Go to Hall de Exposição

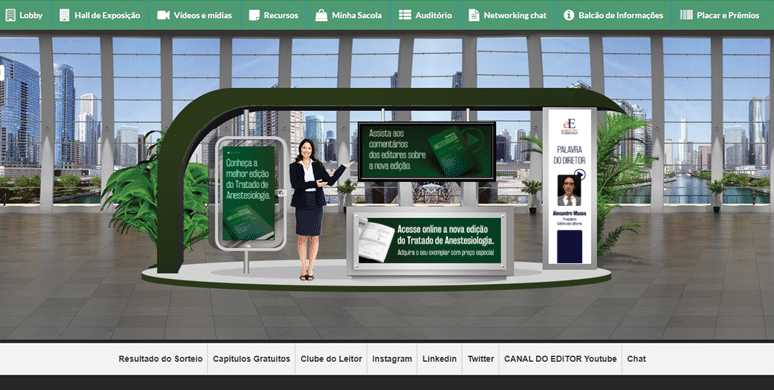pyautogui.click(x=100, y=15)
